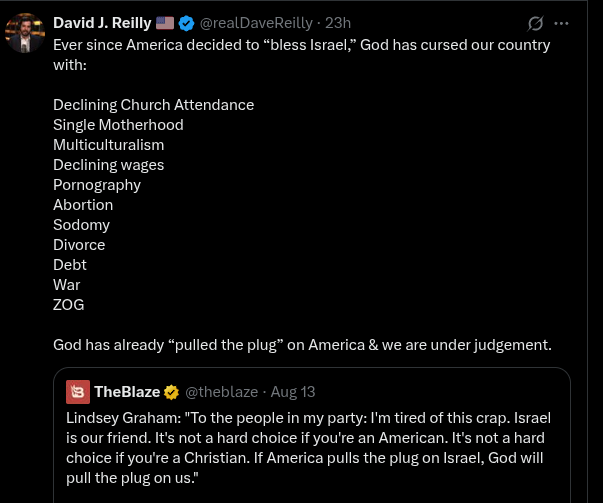
Task: Click the gold verified badge by TheBlaze
Action: 172,391
